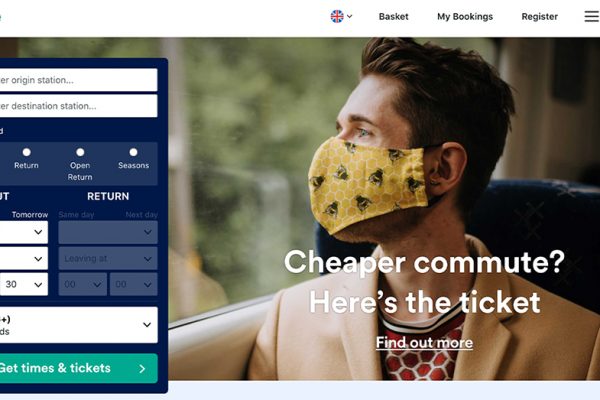Screen dimensions: 600x400
Task: Click arrow icon on Get times & tickets
Action: coord(142,369)
